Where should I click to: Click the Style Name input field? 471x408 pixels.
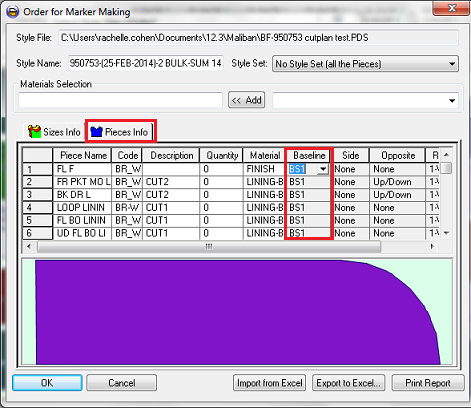(145, 63)
